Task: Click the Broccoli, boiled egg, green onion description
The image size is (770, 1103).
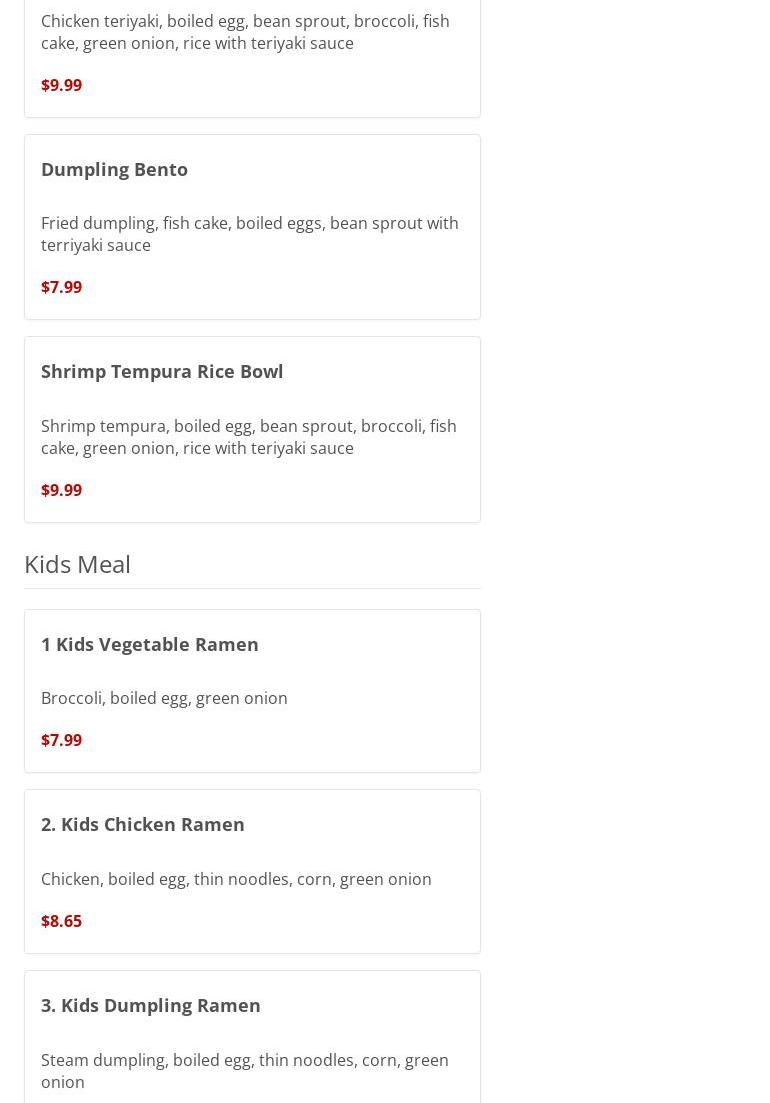Action: 164,699
